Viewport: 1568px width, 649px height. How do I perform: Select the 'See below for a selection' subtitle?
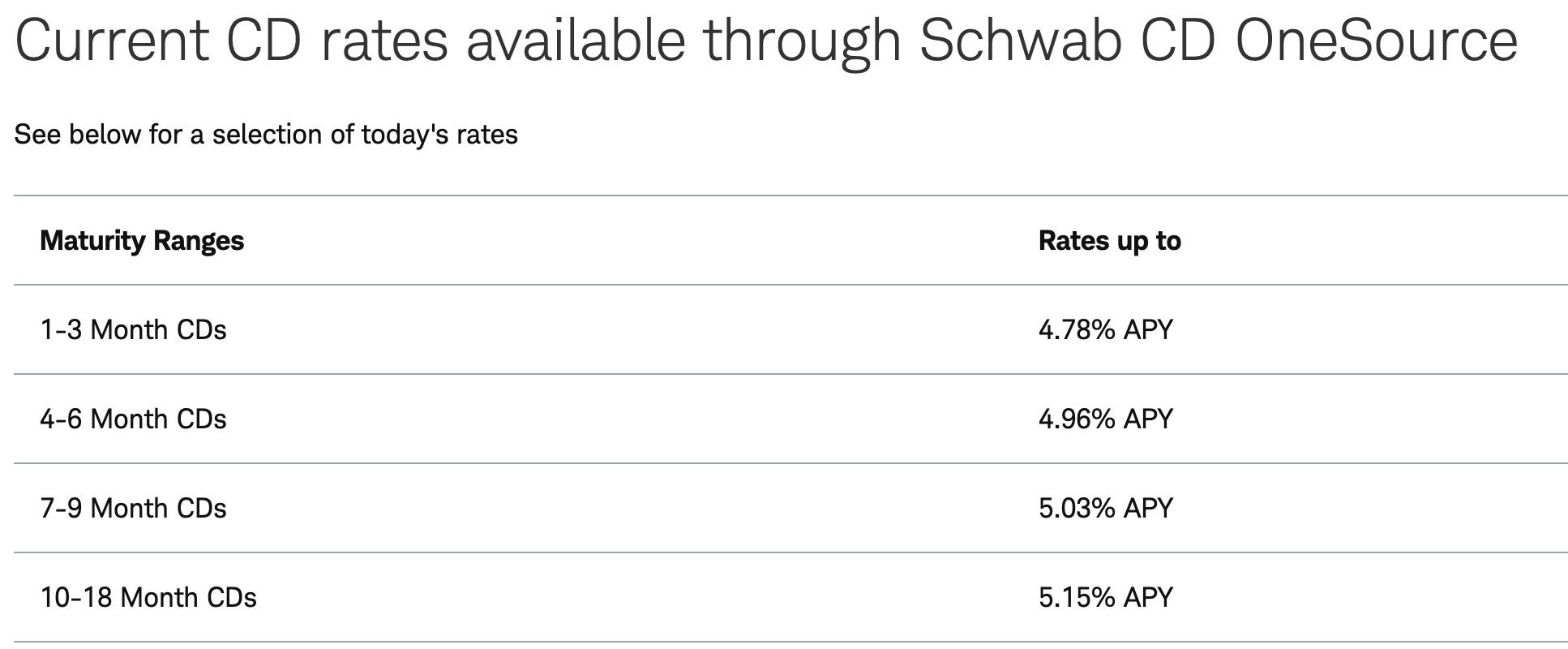click(x=266, y=134)
